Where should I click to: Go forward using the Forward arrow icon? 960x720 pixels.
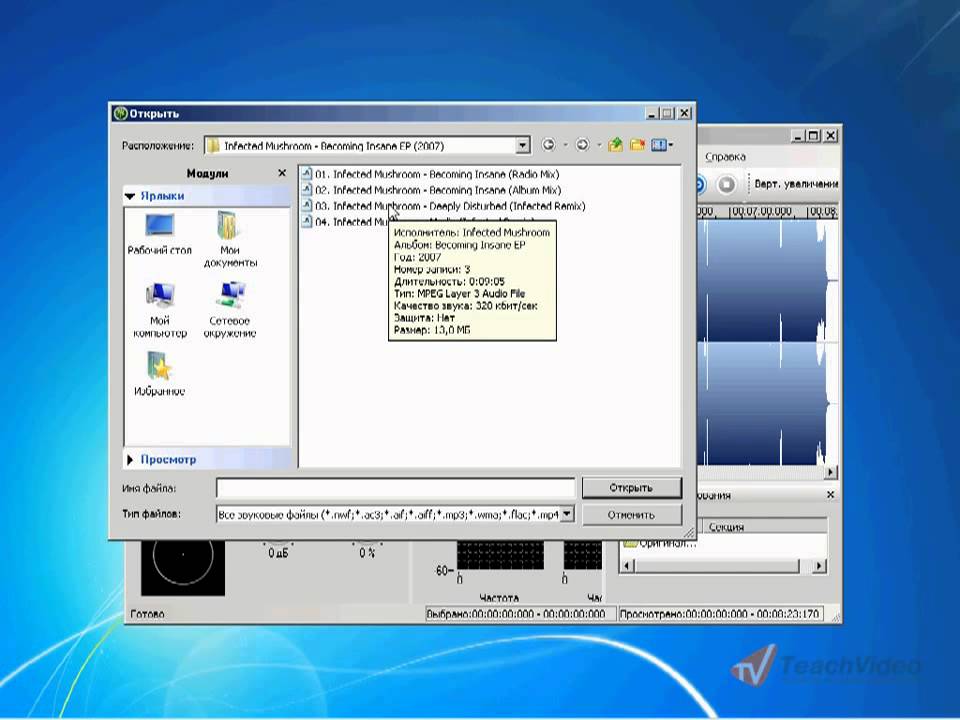pos(582,145)
